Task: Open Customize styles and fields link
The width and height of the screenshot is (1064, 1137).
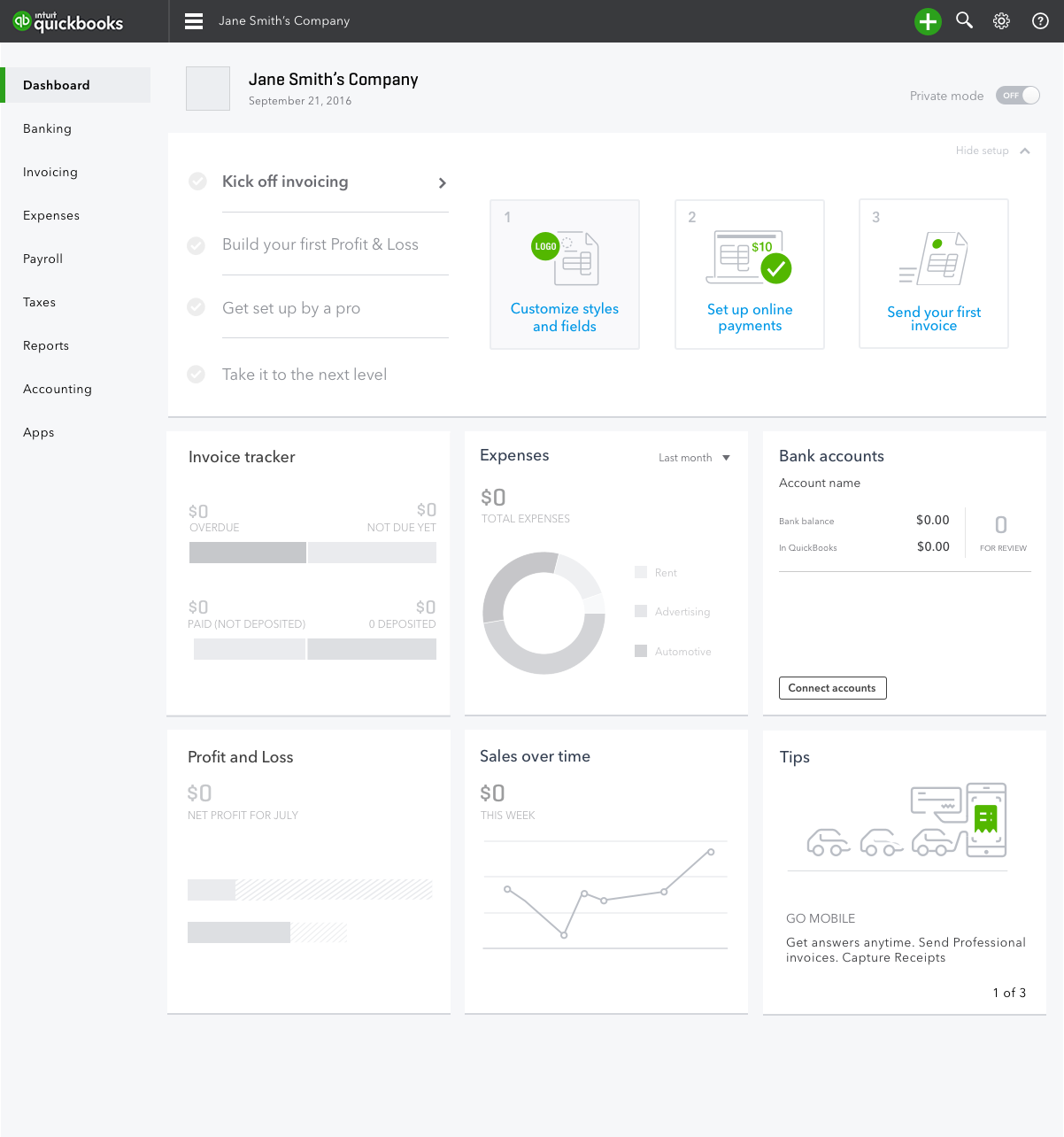Action: [x=565, y=317]
